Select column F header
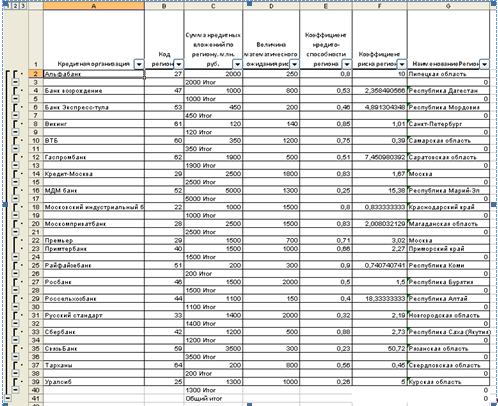The height and width of the screenshot is (406, 498). [x=380, y=6]
